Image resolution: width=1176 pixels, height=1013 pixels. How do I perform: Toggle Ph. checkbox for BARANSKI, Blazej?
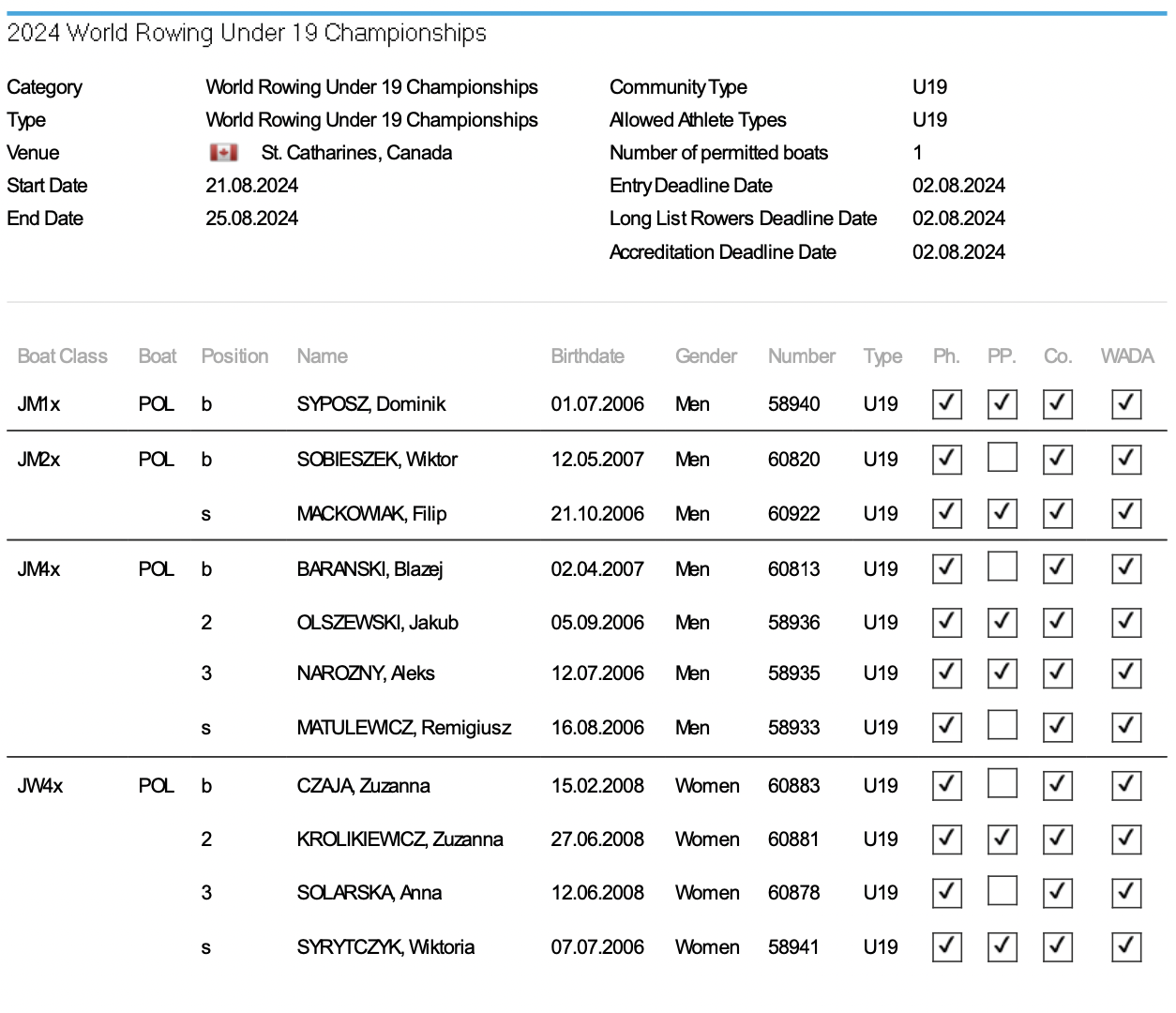pos(947,568)
